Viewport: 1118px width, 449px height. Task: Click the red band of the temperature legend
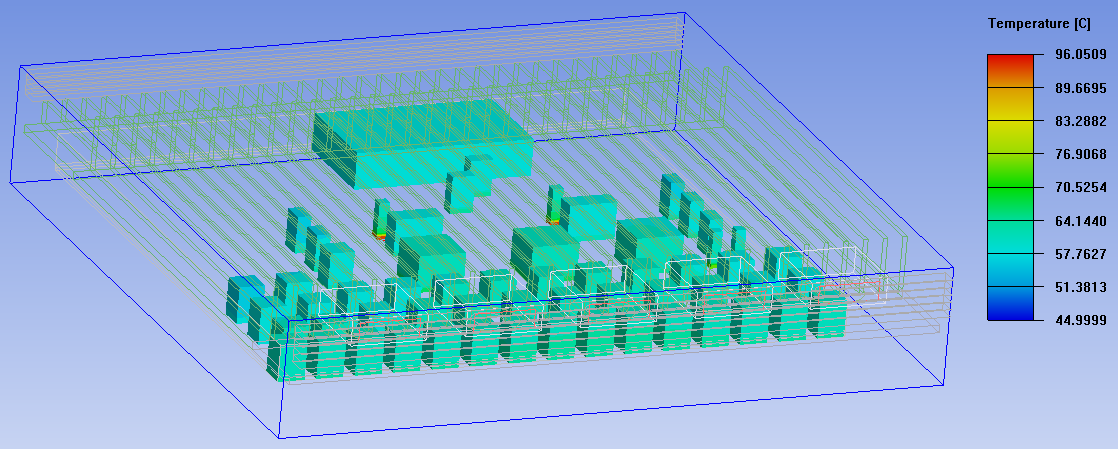[x=1010, y=70]
